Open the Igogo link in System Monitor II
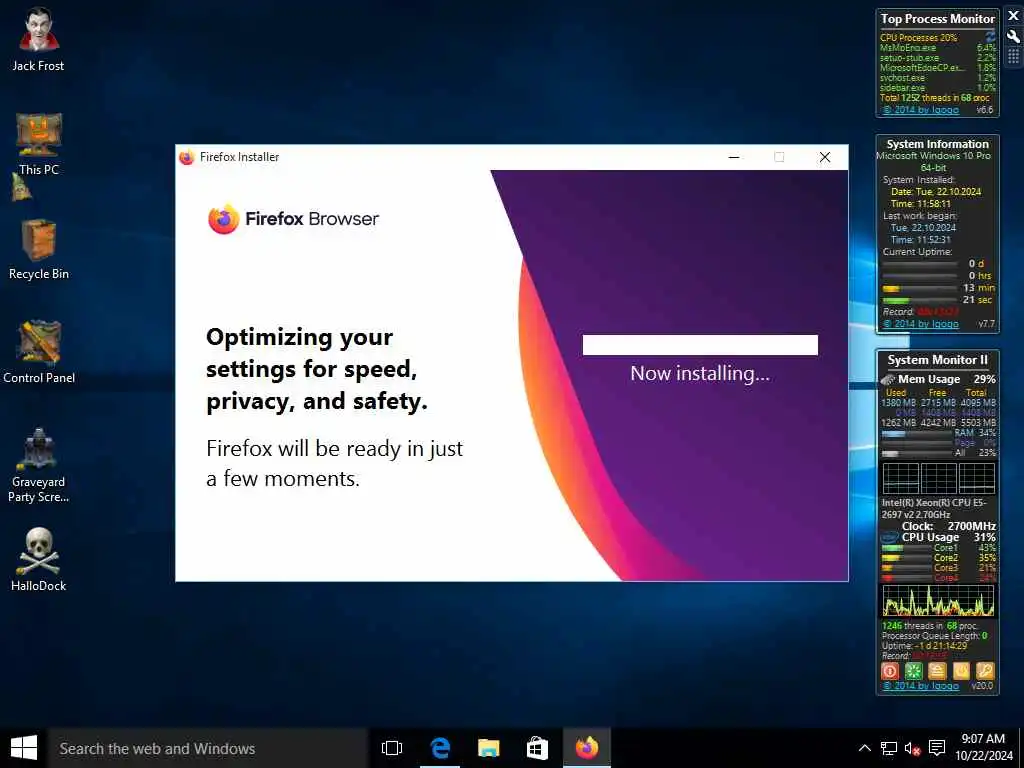The width and height of the screenshot is (1024, 768). point(921,686)
